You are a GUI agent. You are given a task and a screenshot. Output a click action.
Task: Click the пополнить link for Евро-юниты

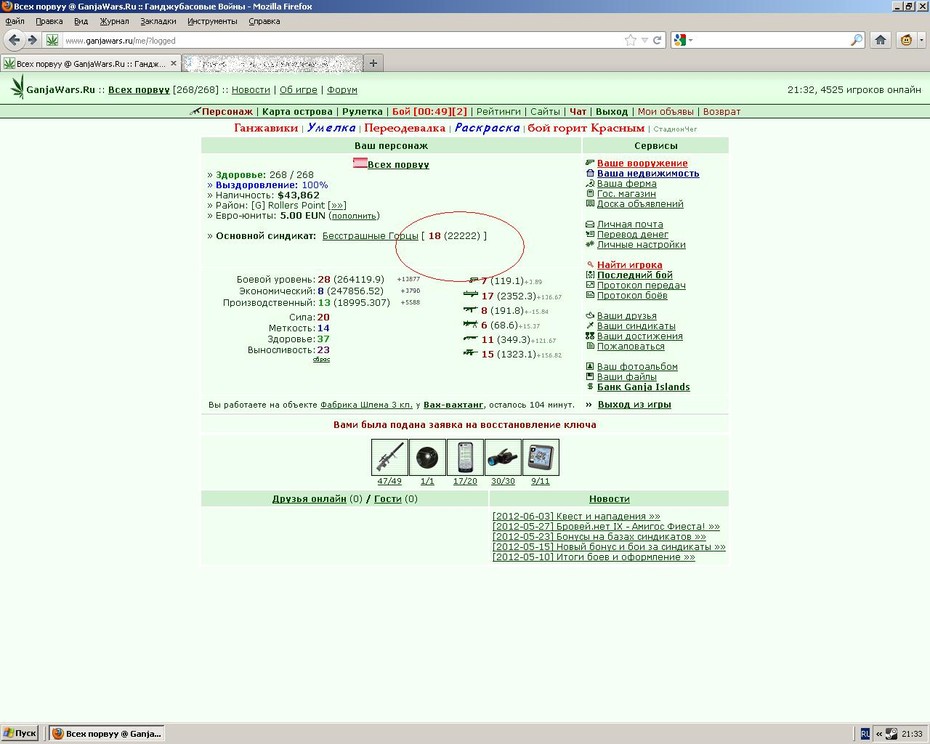point(354,217)
